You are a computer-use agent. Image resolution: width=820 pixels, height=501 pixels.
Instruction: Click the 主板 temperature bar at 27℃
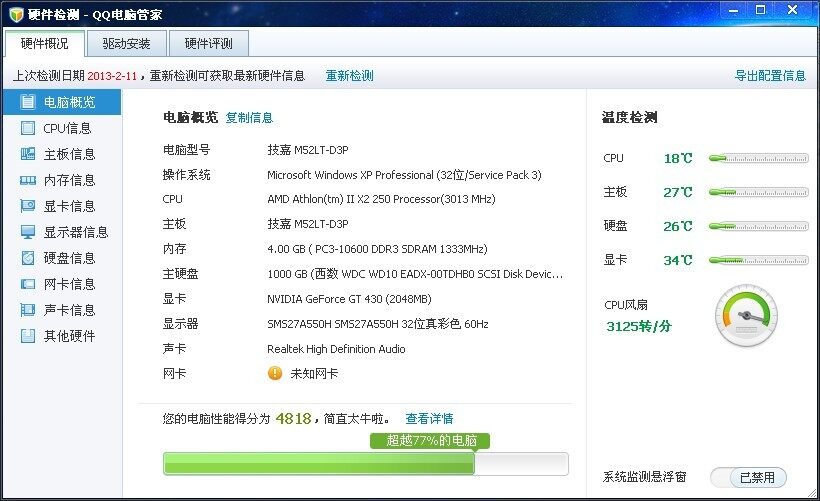(758, 192)
